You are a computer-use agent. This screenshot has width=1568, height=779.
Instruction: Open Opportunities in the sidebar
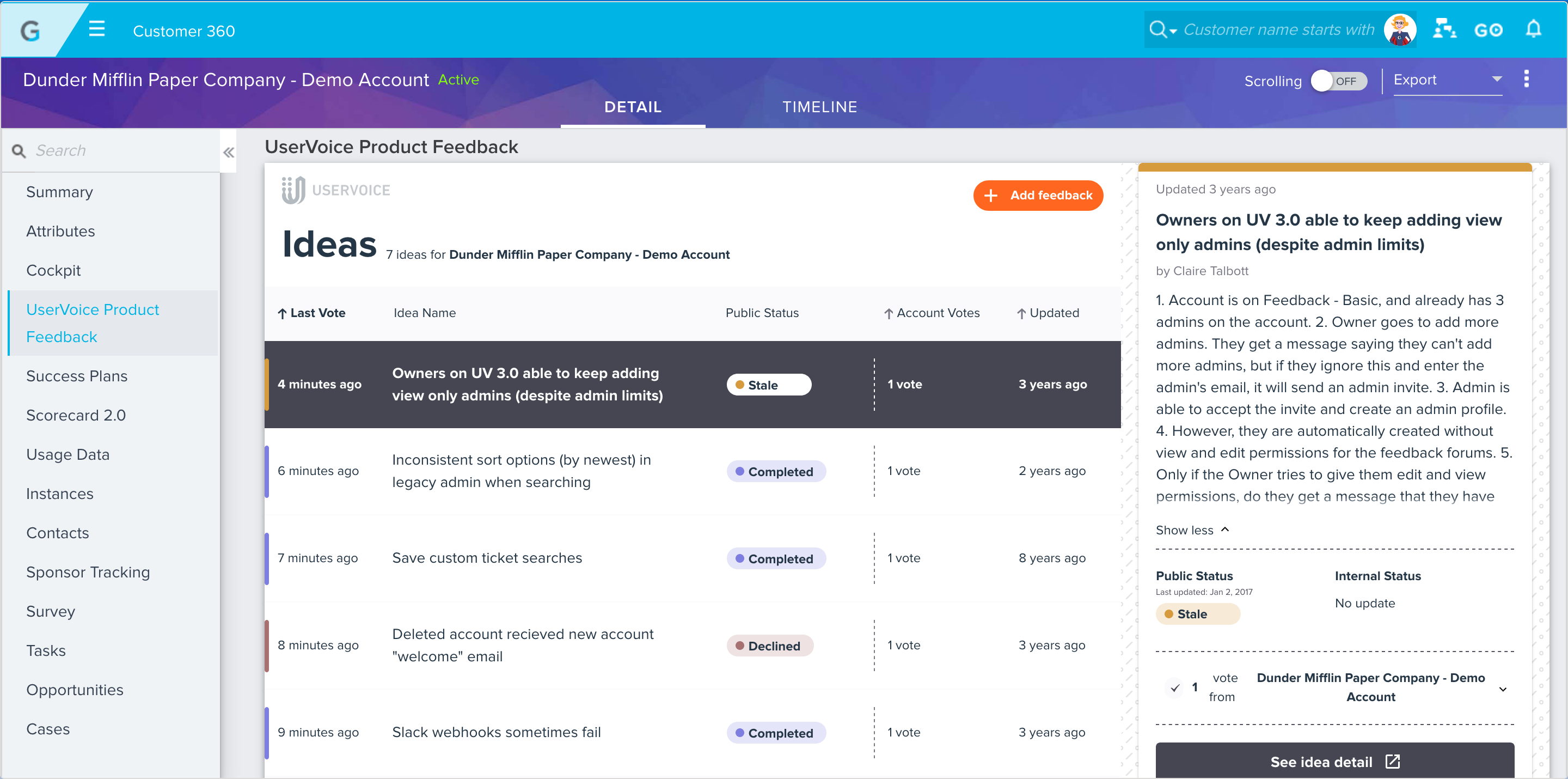[74, 690]
